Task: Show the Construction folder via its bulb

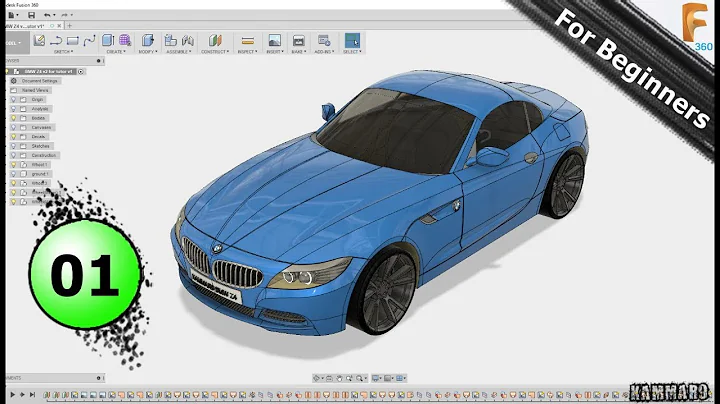Action: click(x=13, y=155)
